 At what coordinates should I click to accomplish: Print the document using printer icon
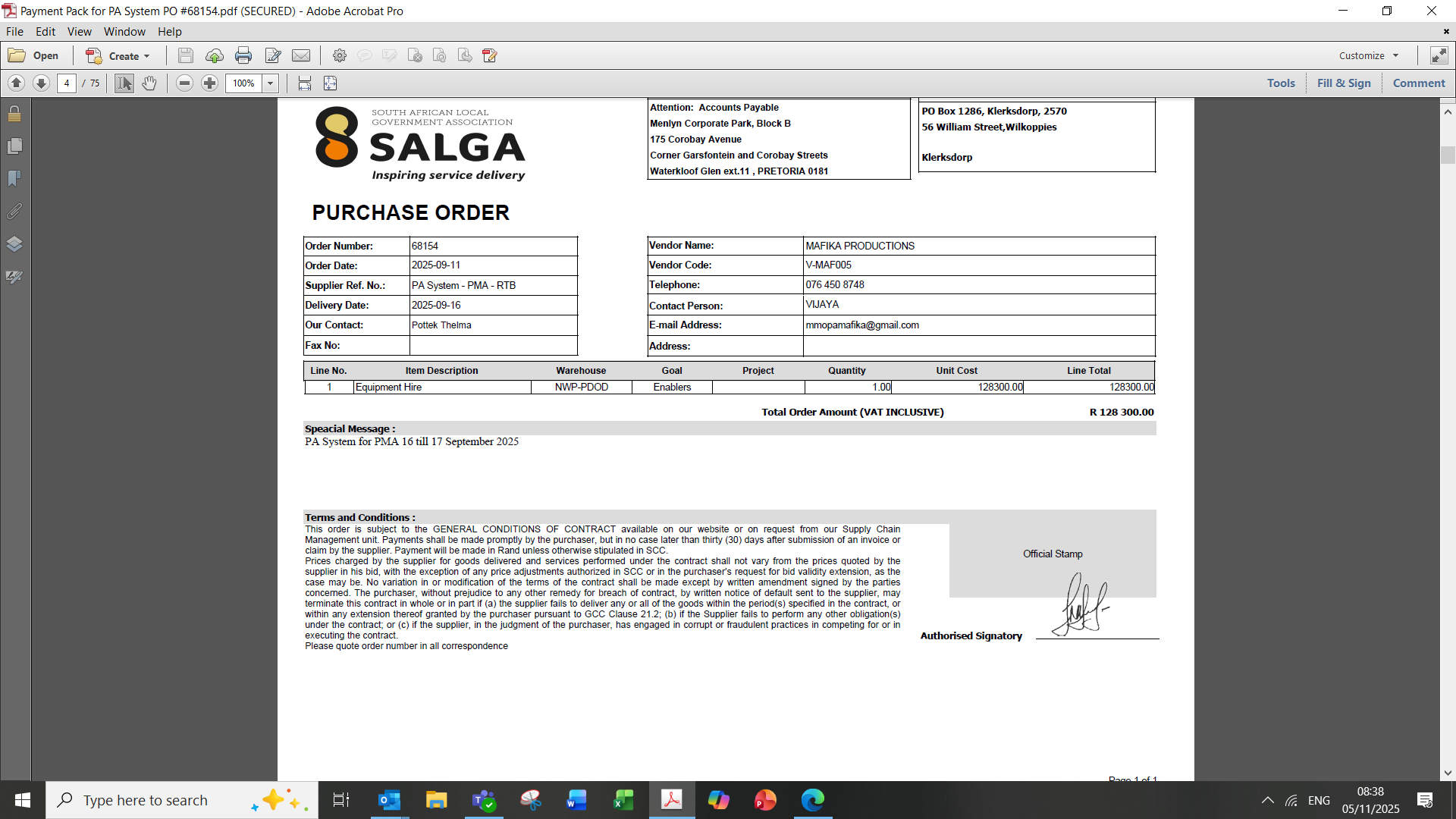243,55
